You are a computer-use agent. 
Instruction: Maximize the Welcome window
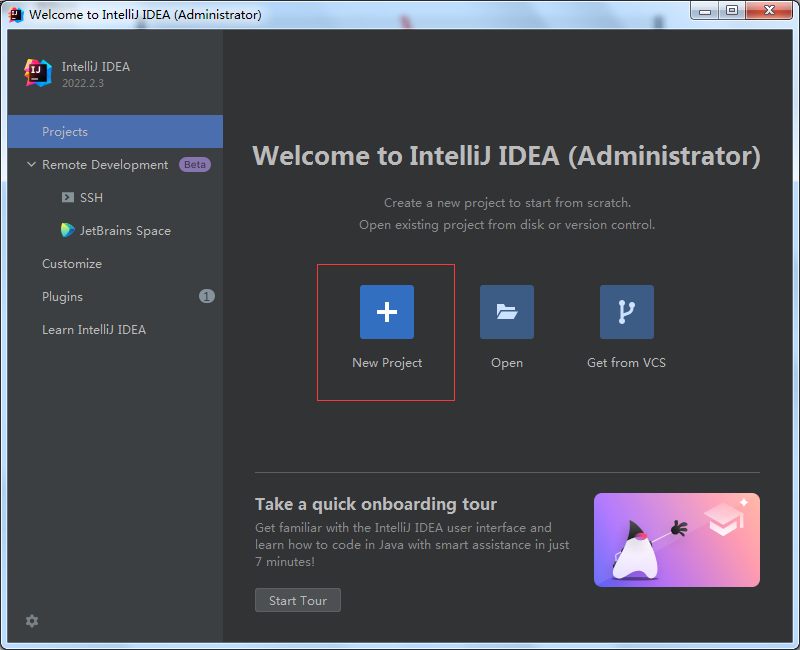[x=732, y=10]
